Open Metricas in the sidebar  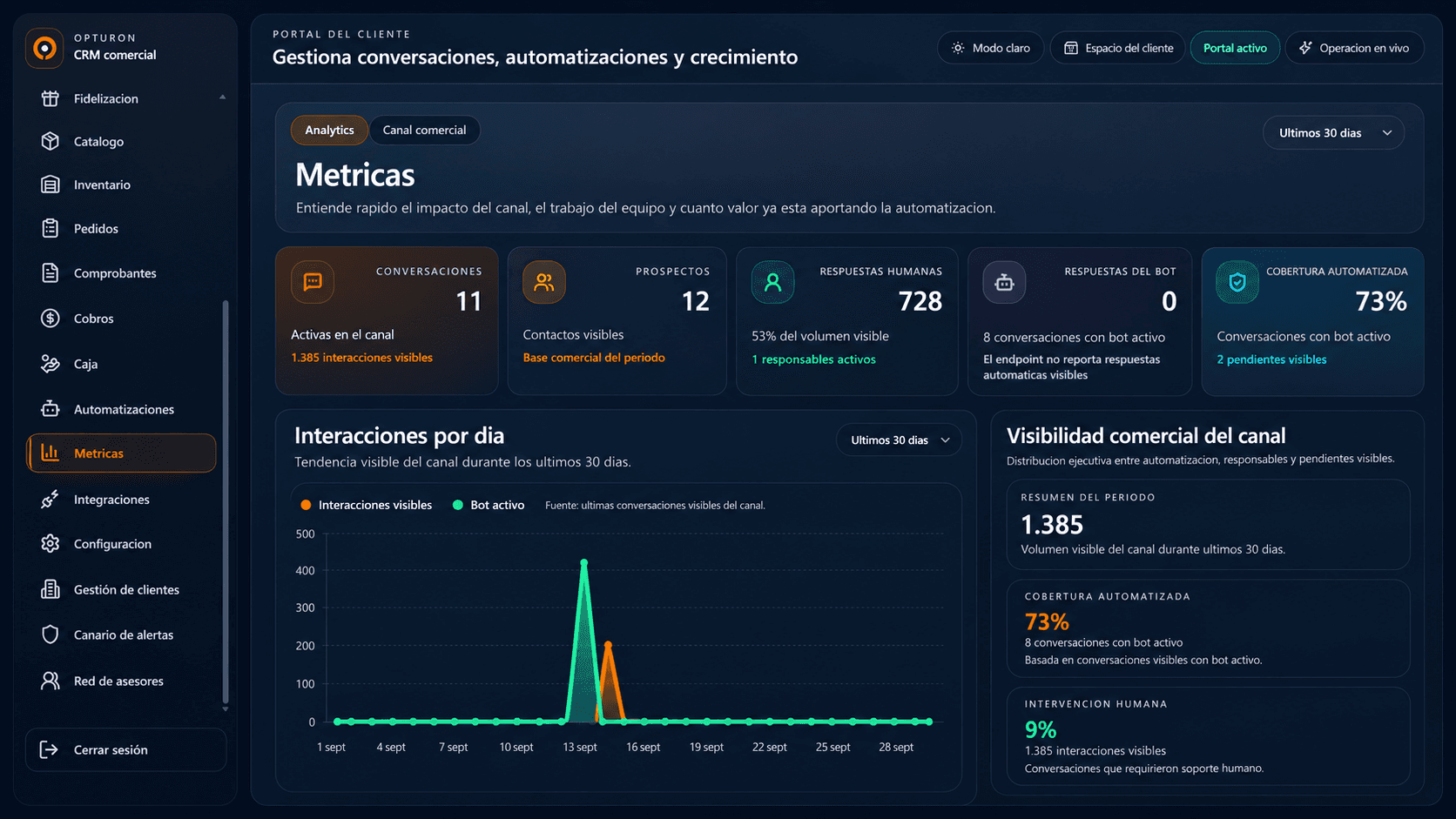(121, 453)
